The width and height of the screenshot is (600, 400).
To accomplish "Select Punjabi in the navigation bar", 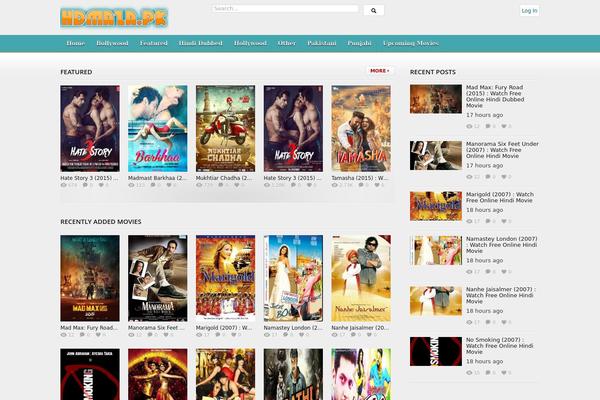I will click(x=359, y=43).
